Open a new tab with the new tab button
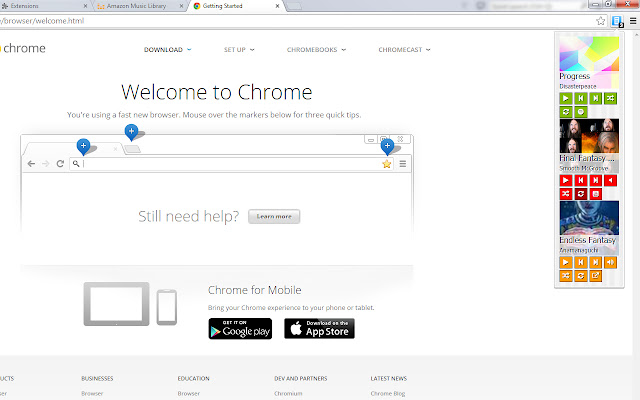This screenshot has width=640, height=400. (x=294, y=6)
